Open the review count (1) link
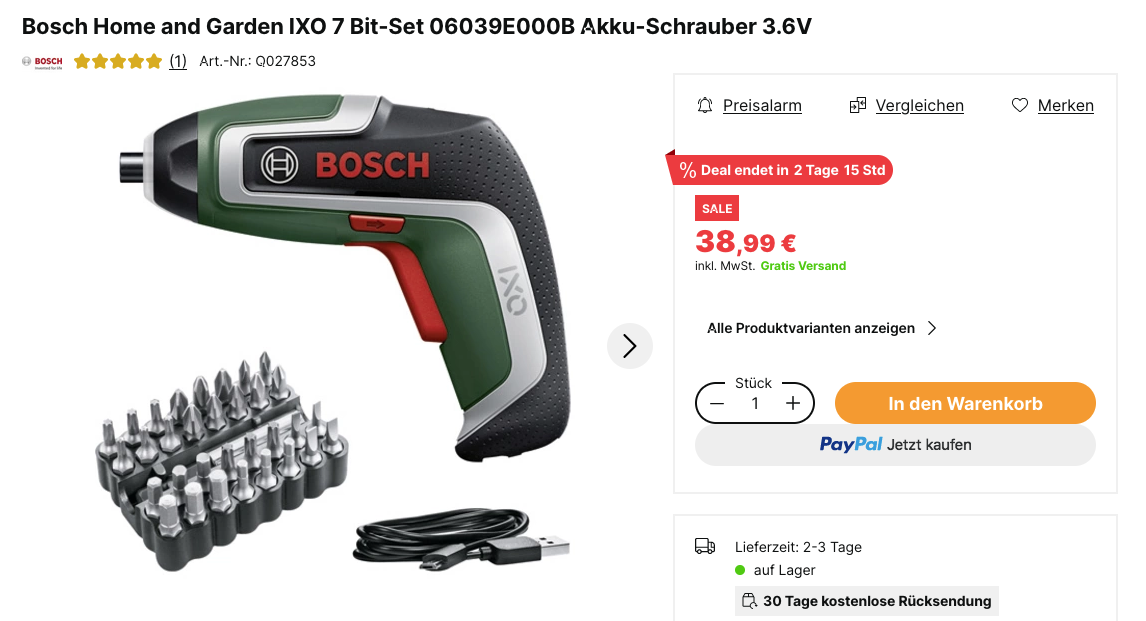 [178, 61]
